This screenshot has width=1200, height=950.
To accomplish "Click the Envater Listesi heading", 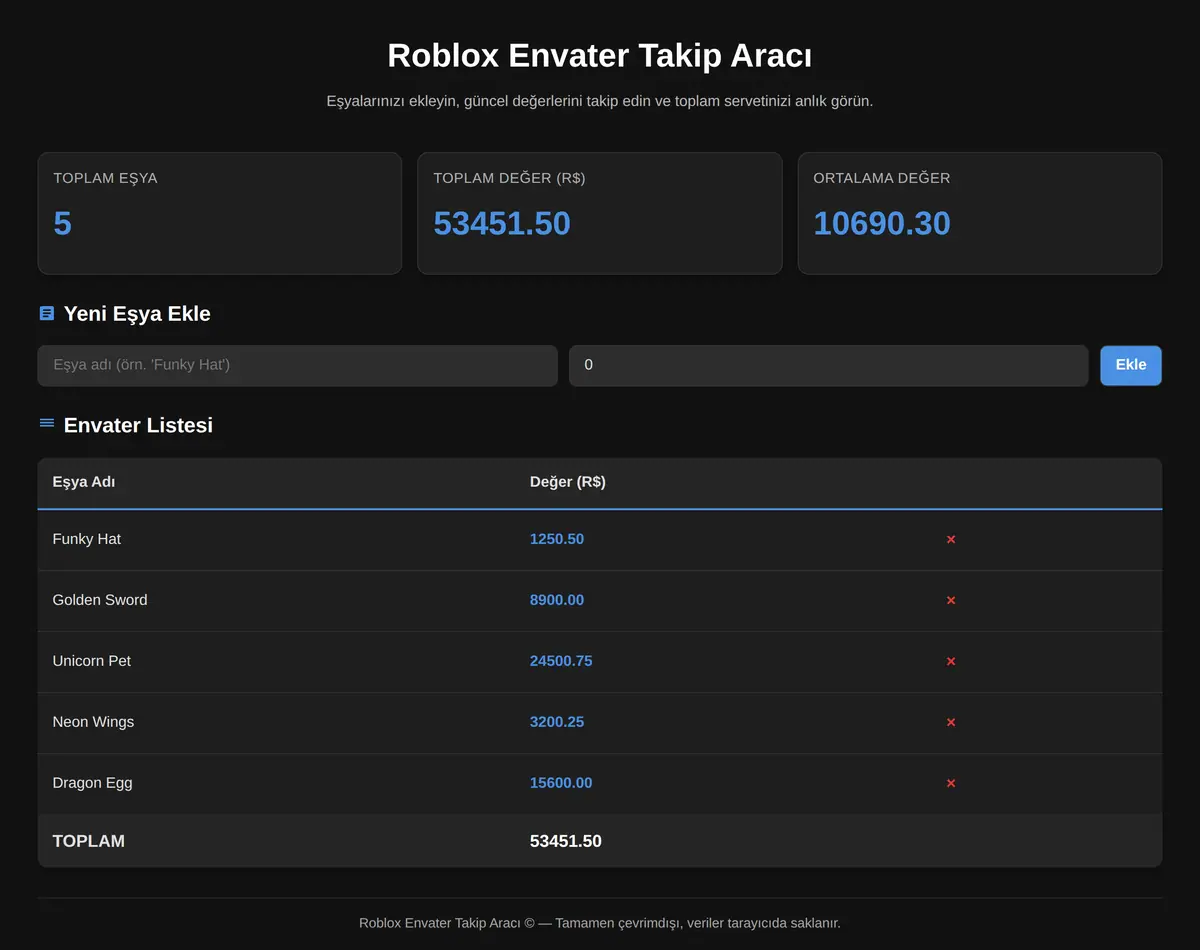I will click(x=138, y=425).
